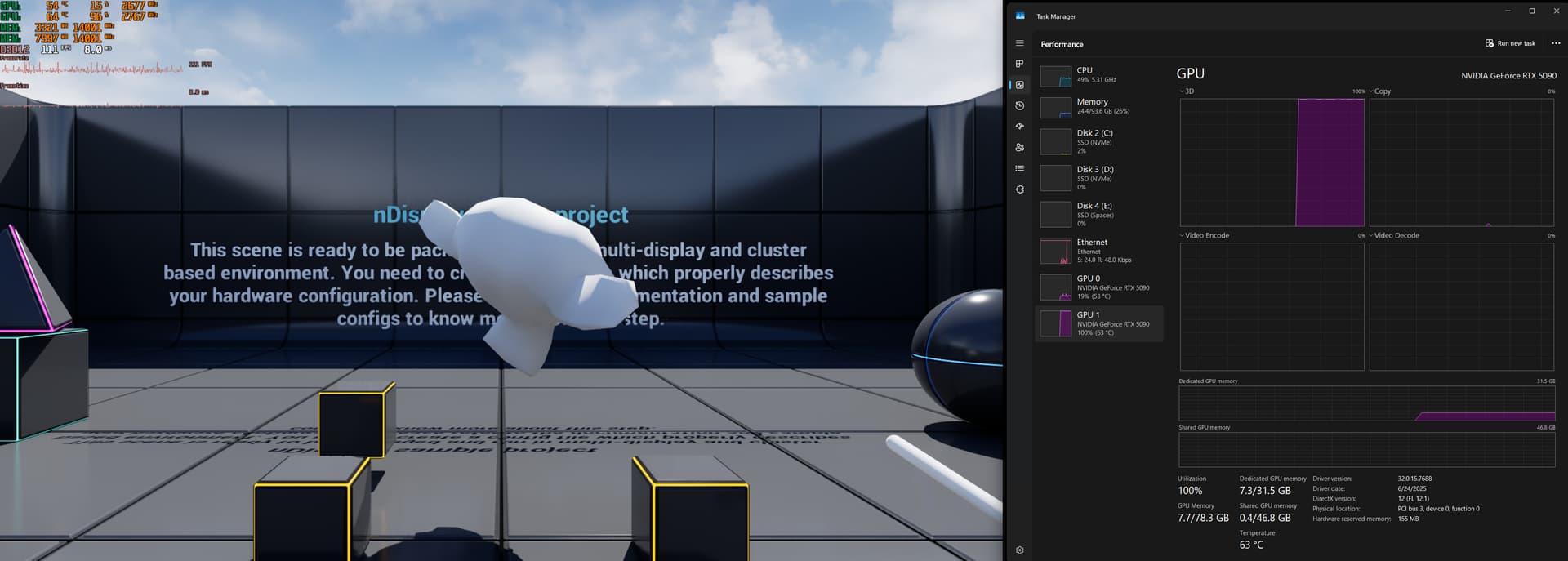Image resolution: width=1568 pixels, height=561 pixels.
Task: Expand the Copy engine dropdown
Action: click(1379, 91)
